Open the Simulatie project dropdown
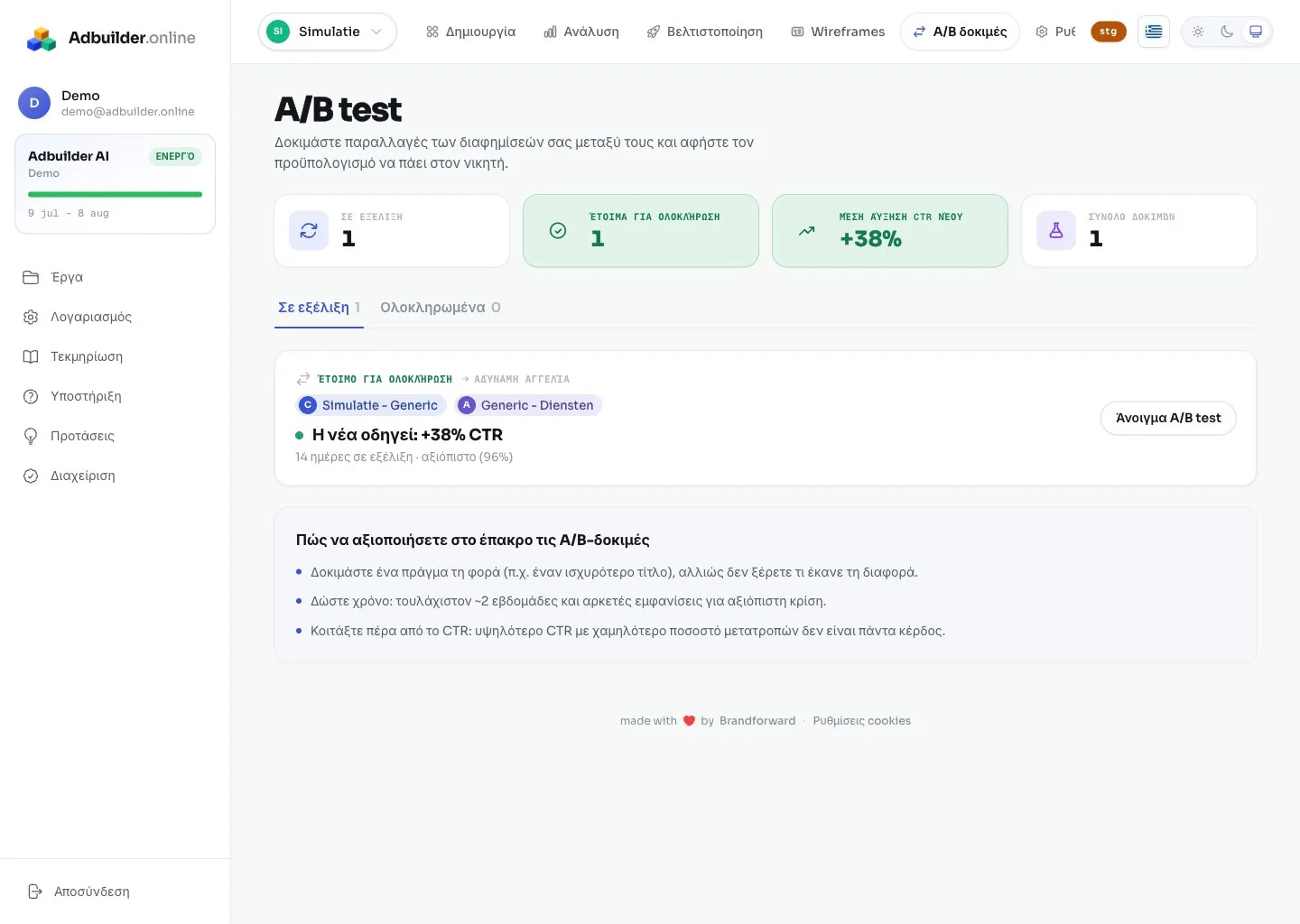1300x924 pixels. tap(328, 32)
